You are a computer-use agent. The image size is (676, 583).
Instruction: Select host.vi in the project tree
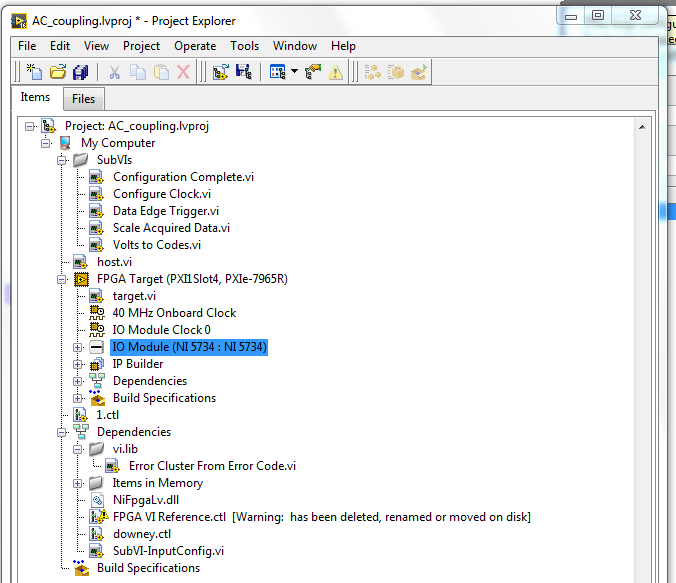pyautogui.click(x=114, y=262)
